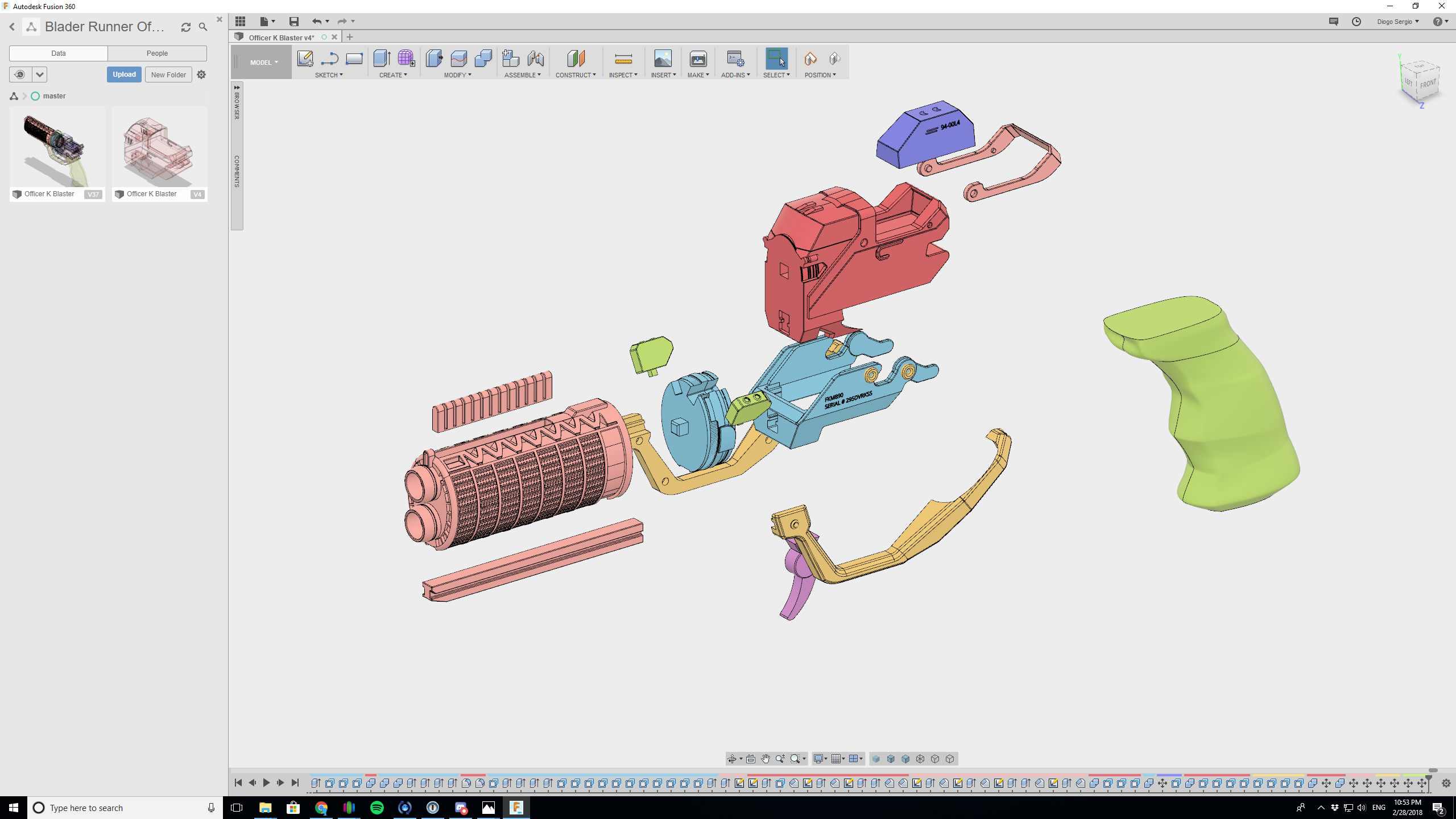Click FRONT face of view cube
The width and height of the screenshot is (1456, 819).
coord(1428,84)
